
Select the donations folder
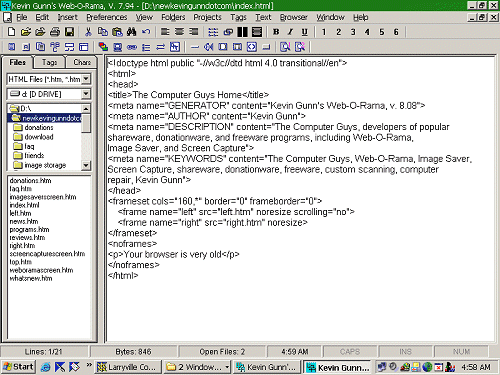point(39,127)
